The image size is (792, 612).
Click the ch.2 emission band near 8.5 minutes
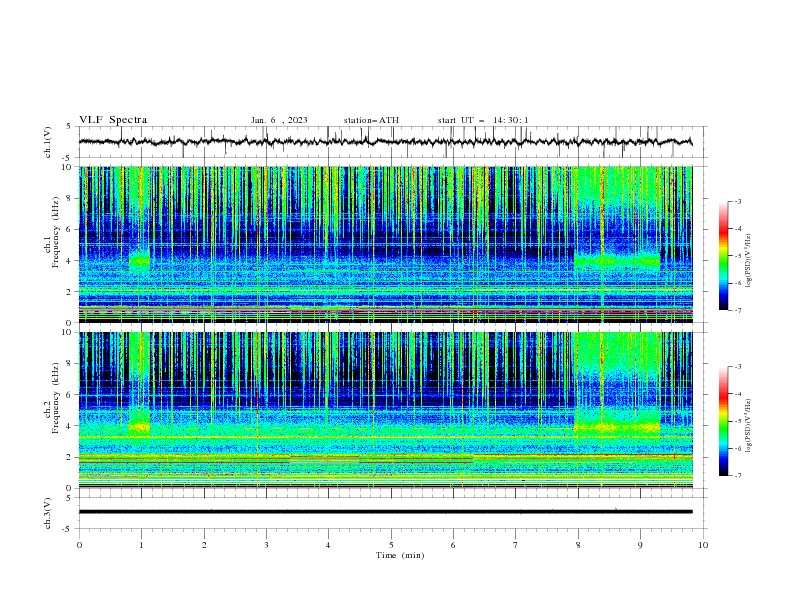tap(617, 427)
